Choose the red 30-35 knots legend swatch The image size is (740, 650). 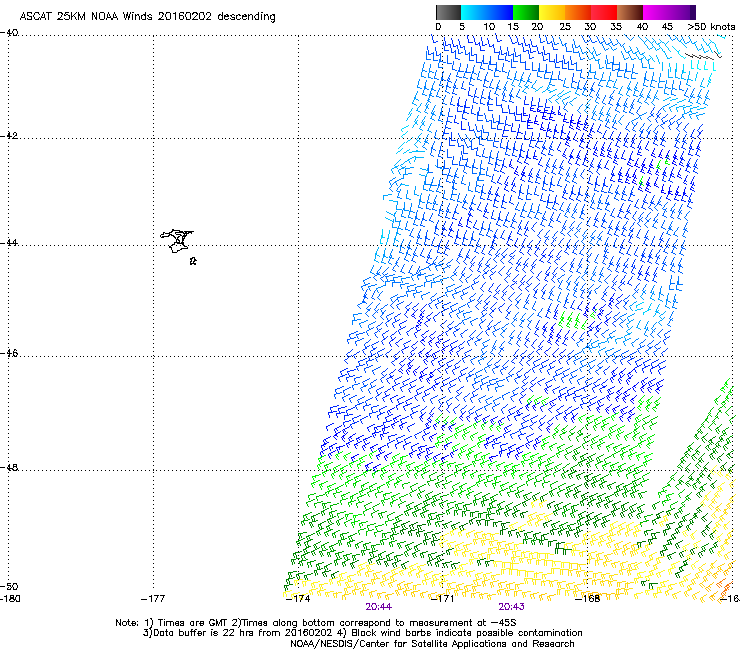[604, 12]
